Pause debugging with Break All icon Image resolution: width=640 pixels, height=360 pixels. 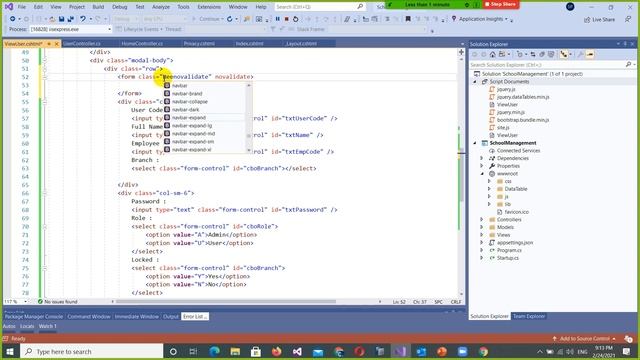tap(278, 19)
